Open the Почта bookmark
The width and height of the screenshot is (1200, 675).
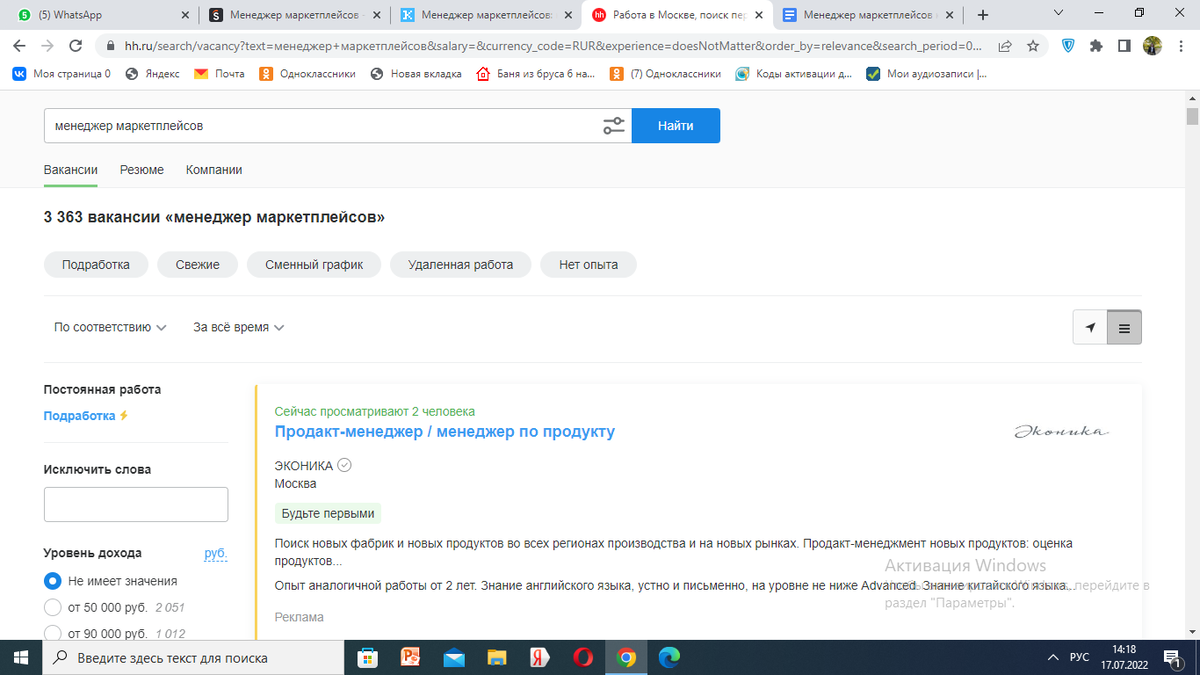click(x=219, y=74)
